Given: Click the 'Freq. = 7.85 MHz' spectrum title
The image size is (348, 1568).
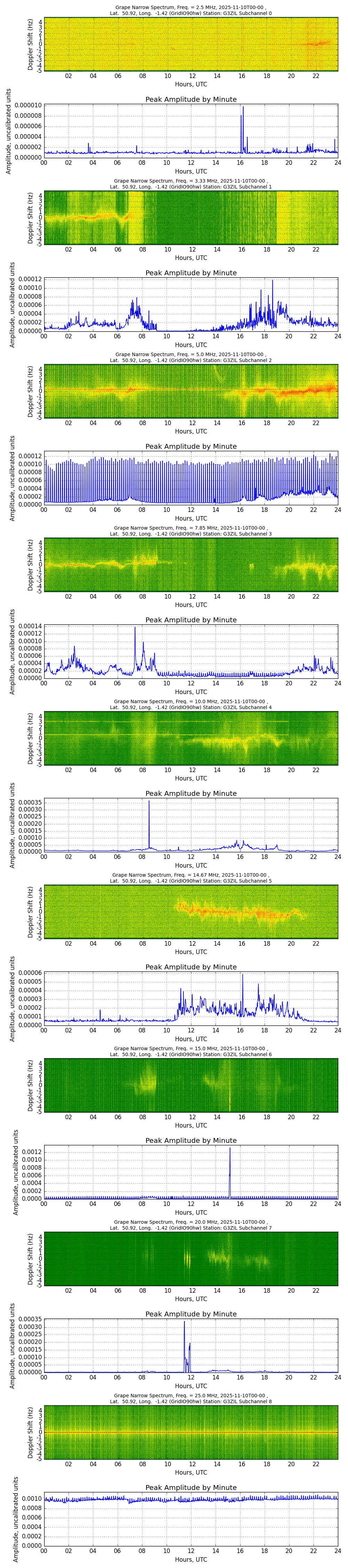Looking at the screenshot, I should coord(190,528).
